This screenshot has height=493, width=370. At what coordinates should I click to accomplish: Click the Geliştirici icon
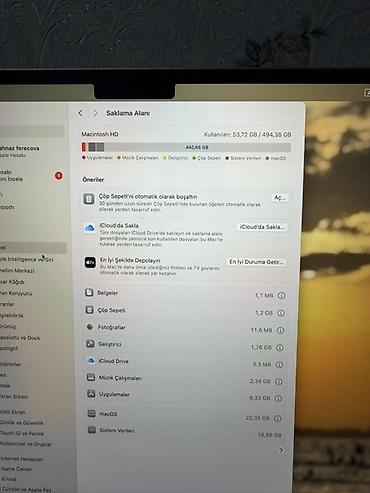point(90,344)
